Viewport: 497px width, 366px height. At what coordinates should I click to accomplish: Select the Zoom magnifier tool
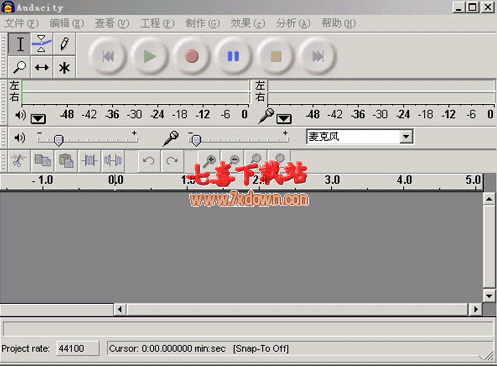click(x=19, y=67)
